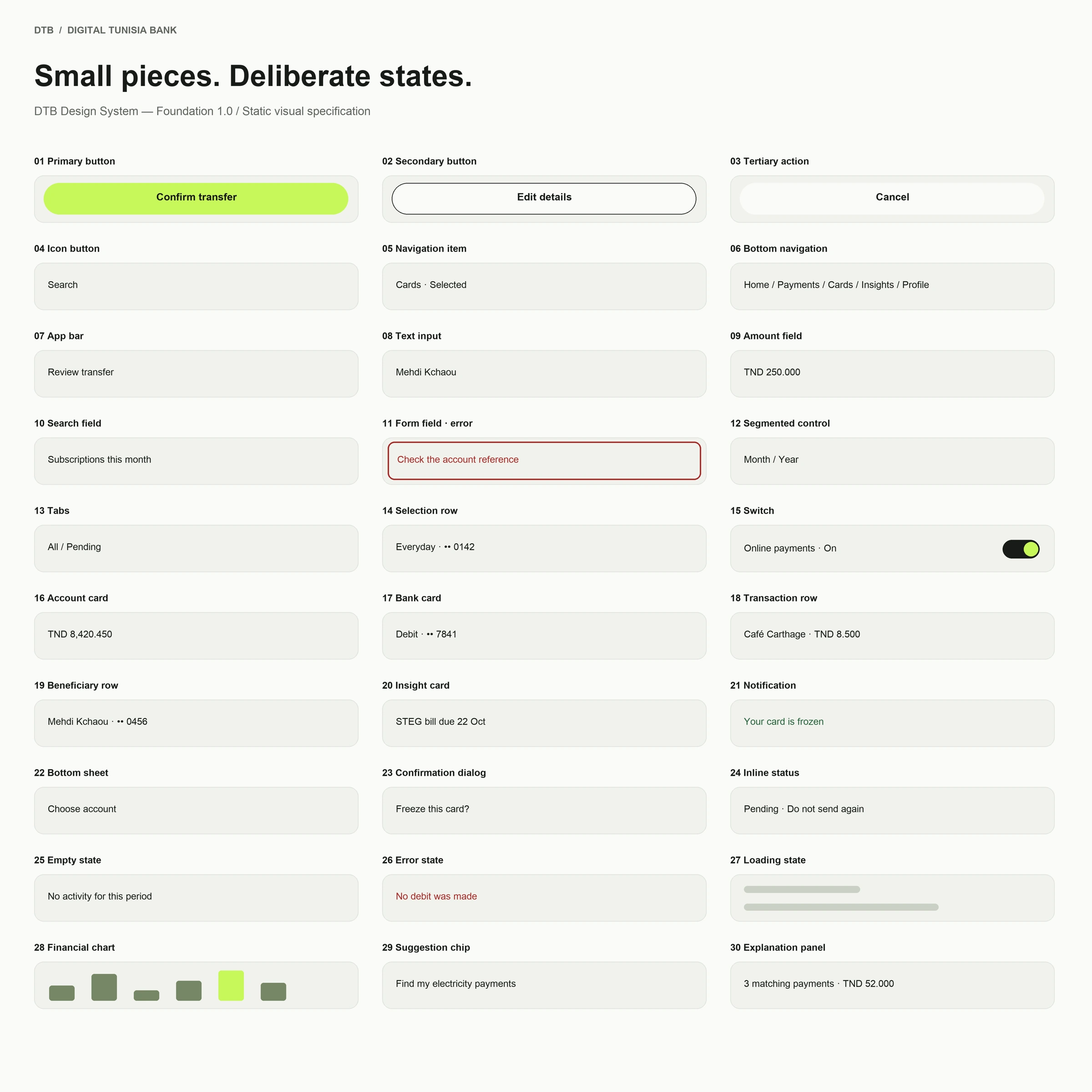Choose the Everyday •• 0142 selection row
This screenshot has height=1092, width=1092.
click(x=544, y=548)
